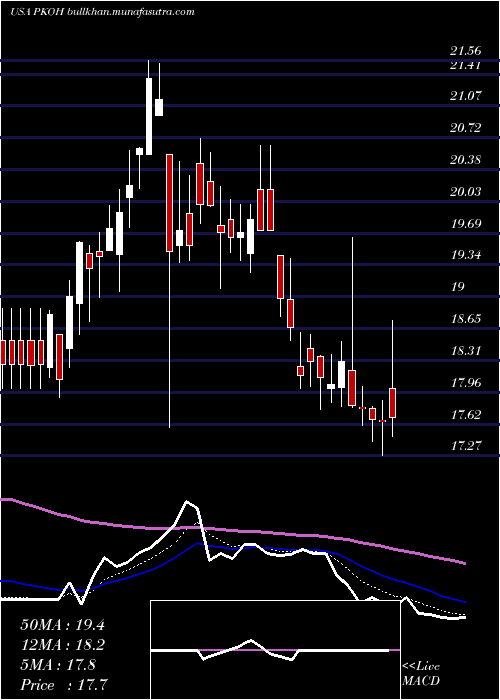The height and width of the screenshot is (700, 500).
Task: Click the 12MA : 18.2 readout
Action: 62,645
